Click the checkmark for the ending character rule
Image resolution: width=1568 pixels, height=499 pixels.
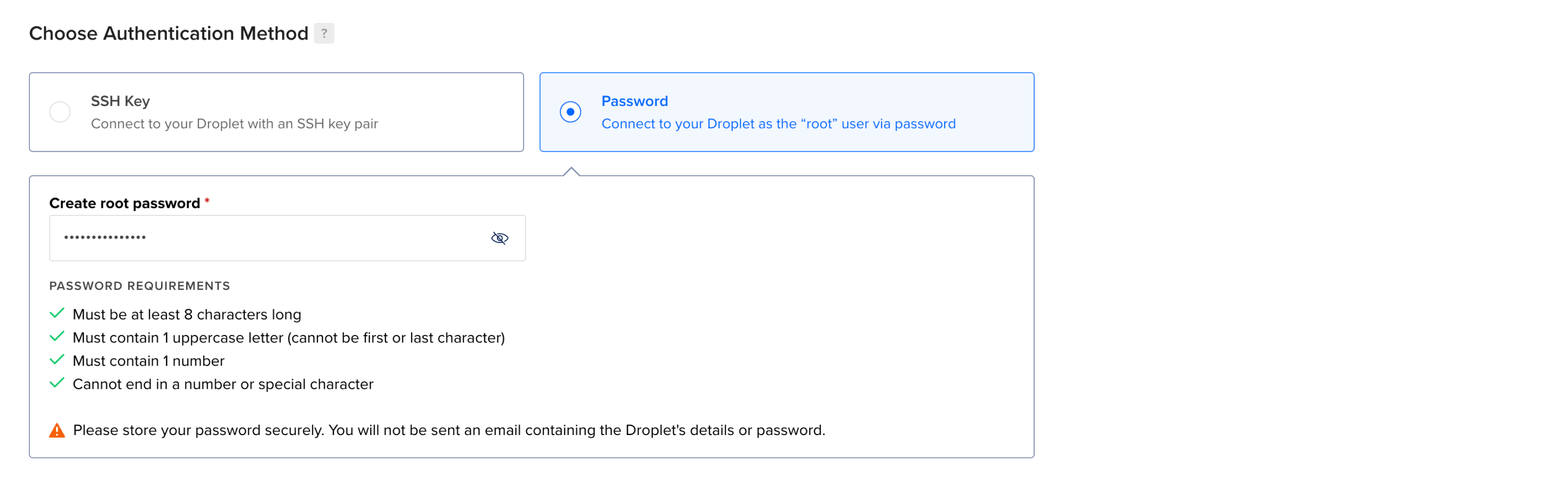(57, 383)
